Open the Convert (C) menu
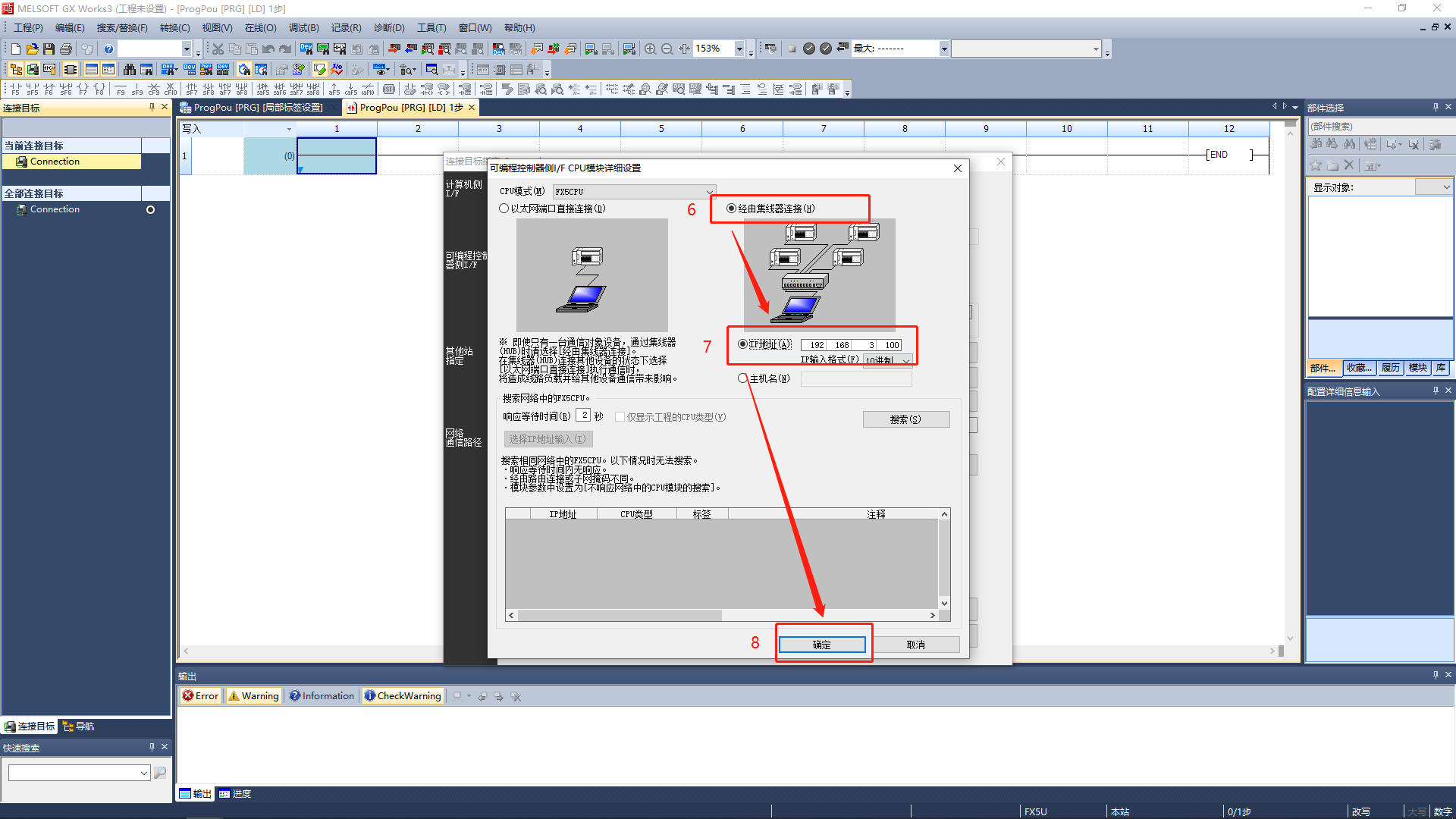Image resolution: width=1456 pixels, height=819 pixels. tap(174, 28)
